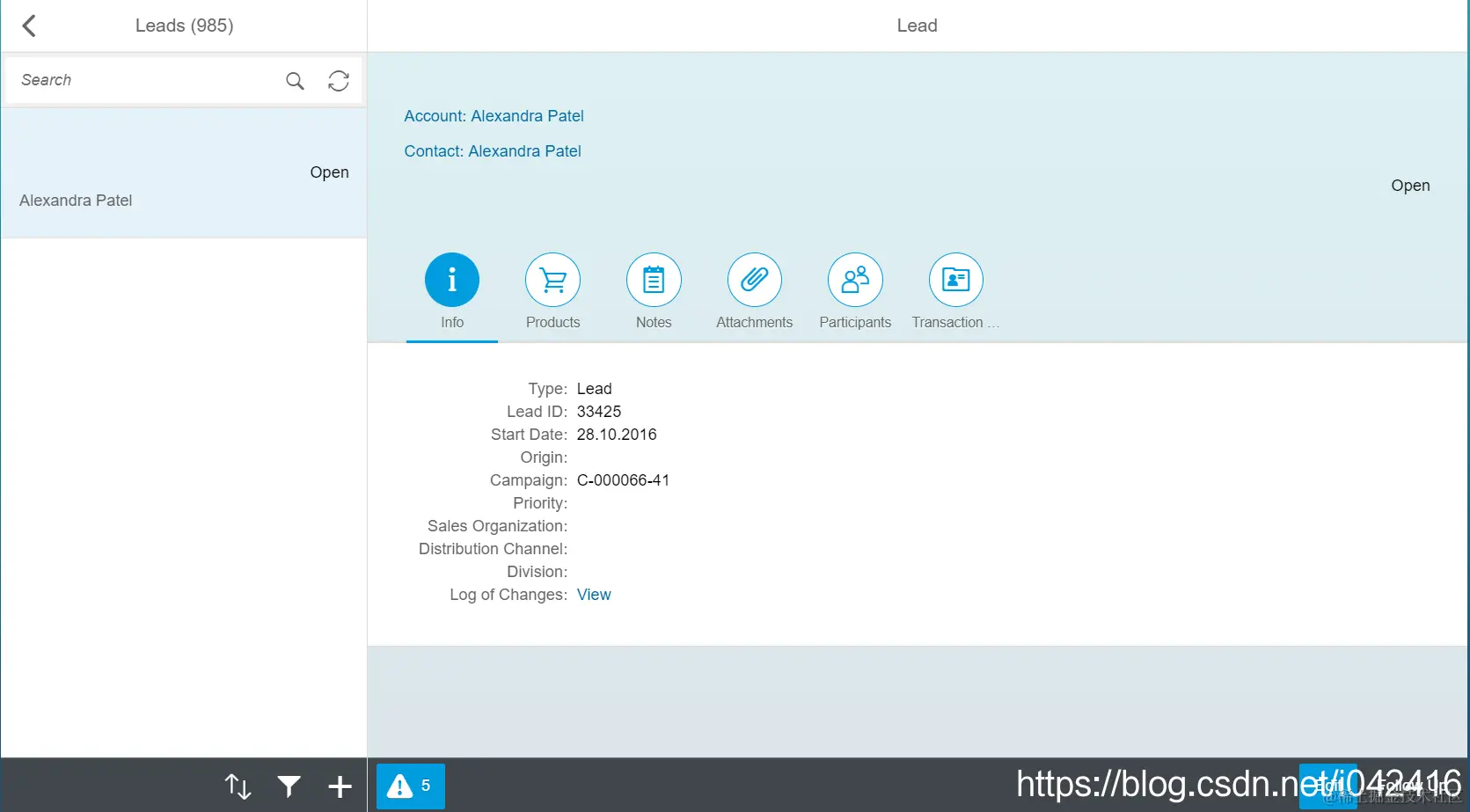Open the Attachments paperclip icon
This screenshot has width=1470, height=812.
coord(754,280)
